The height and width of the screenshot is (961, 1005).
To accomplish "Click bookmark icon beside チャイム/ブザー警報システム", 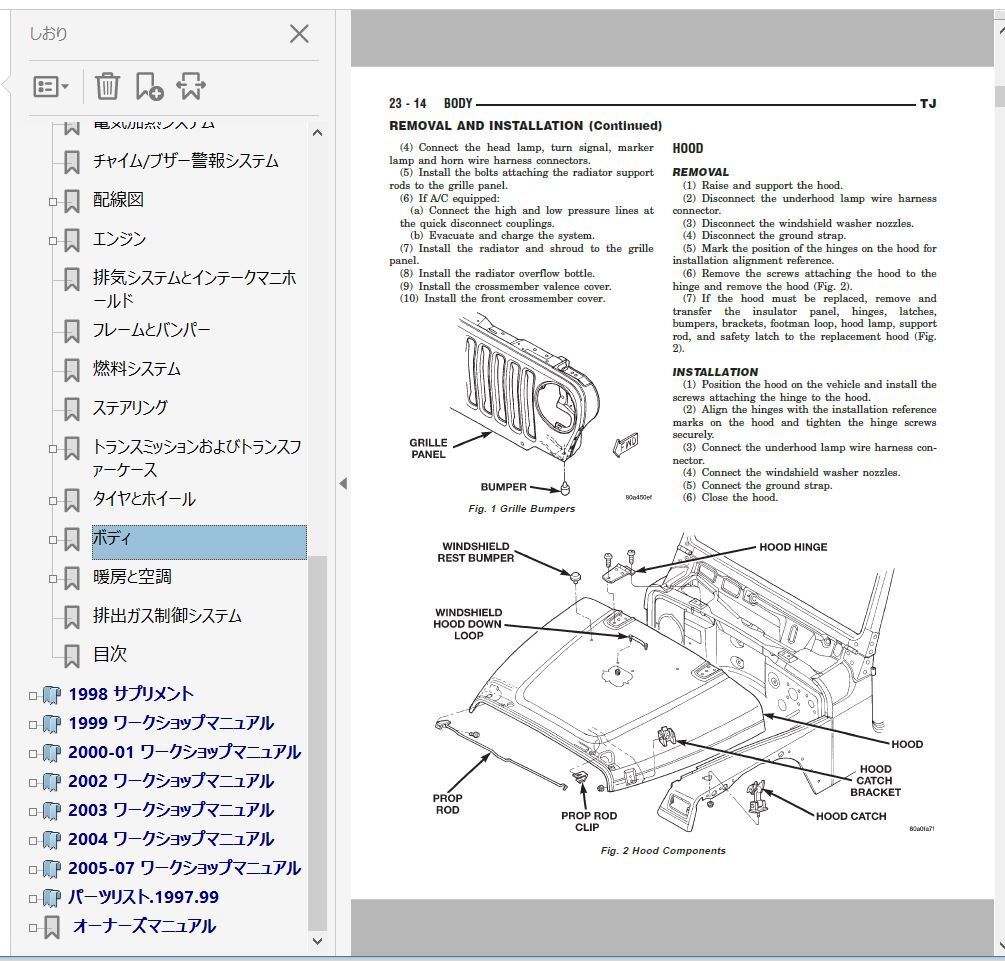I will pos(72,162).
